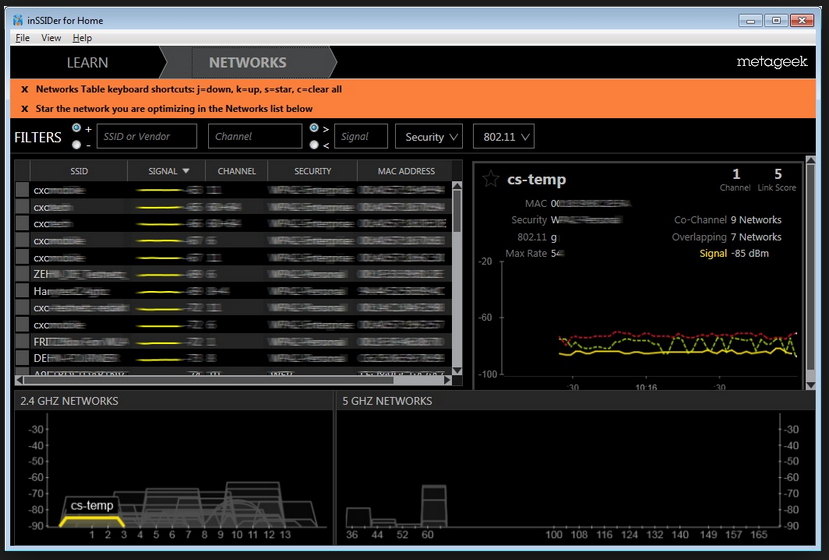Switch to the LEARN tab
The height and width of the screenshot is (560, 829).
point(87,62)
